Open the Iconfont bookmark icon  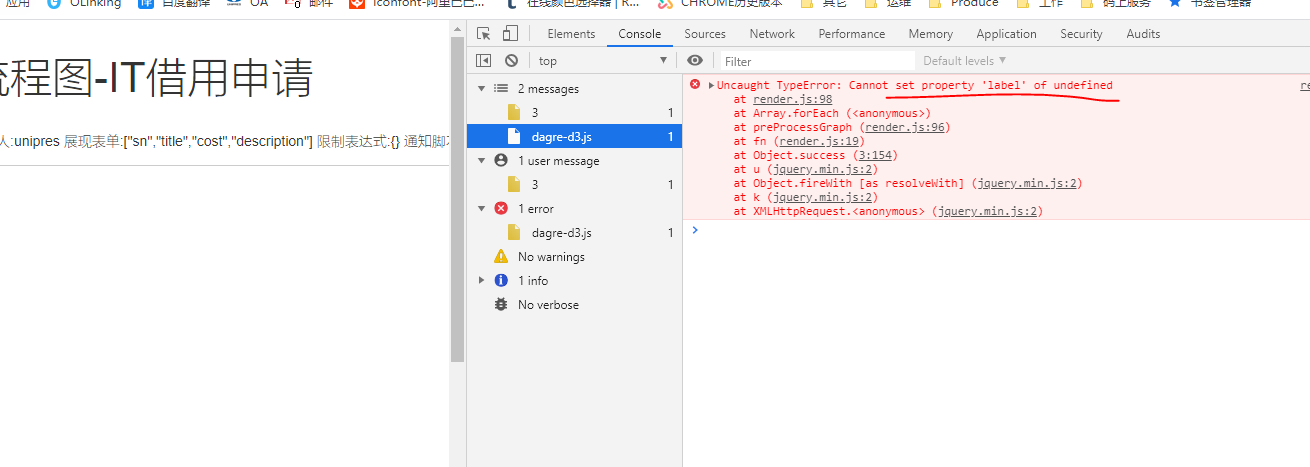(357, 3)
